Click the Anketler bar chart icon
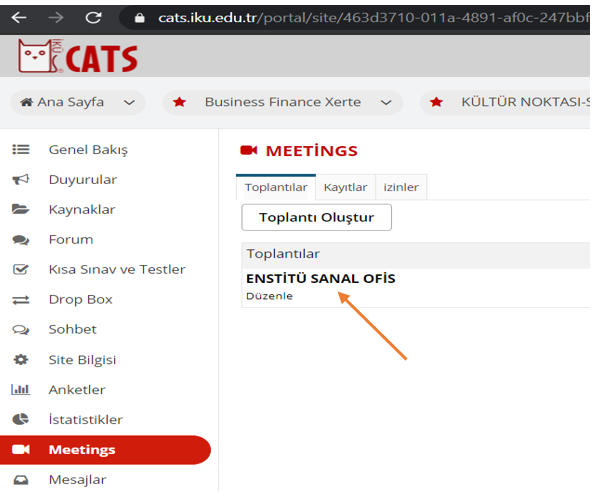The image size is (592, 498). click(x=20, y=389)
